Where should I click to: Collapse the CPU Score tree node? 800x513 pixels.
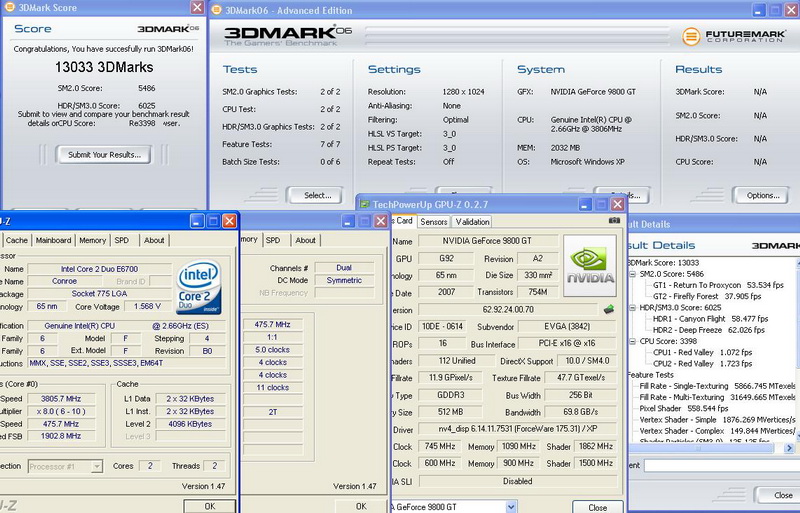633,341
